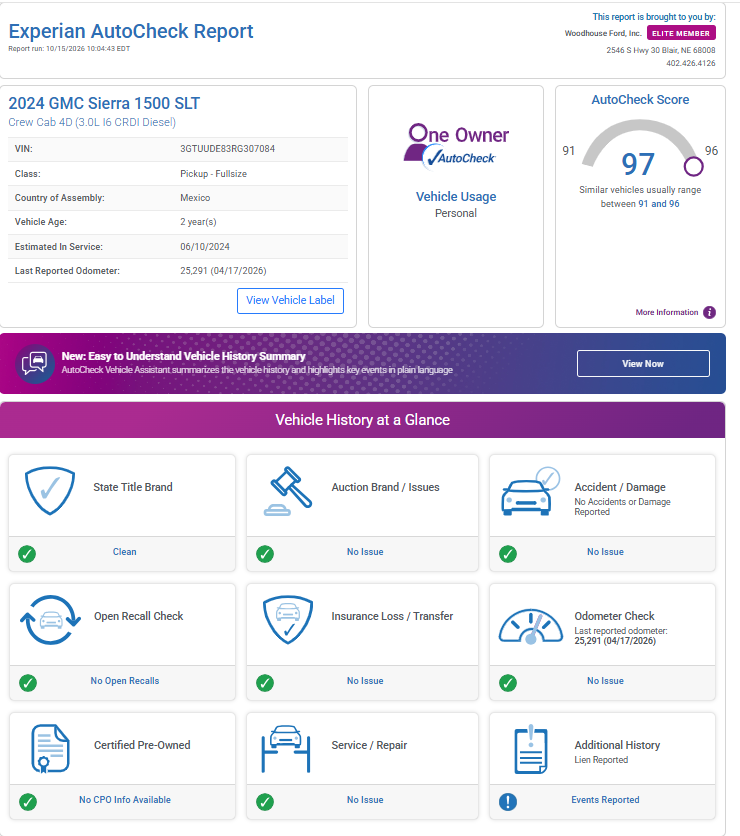Click the Vehicle History at a Glance header
This screenshot has height=836, width=740.
[363, 420]
